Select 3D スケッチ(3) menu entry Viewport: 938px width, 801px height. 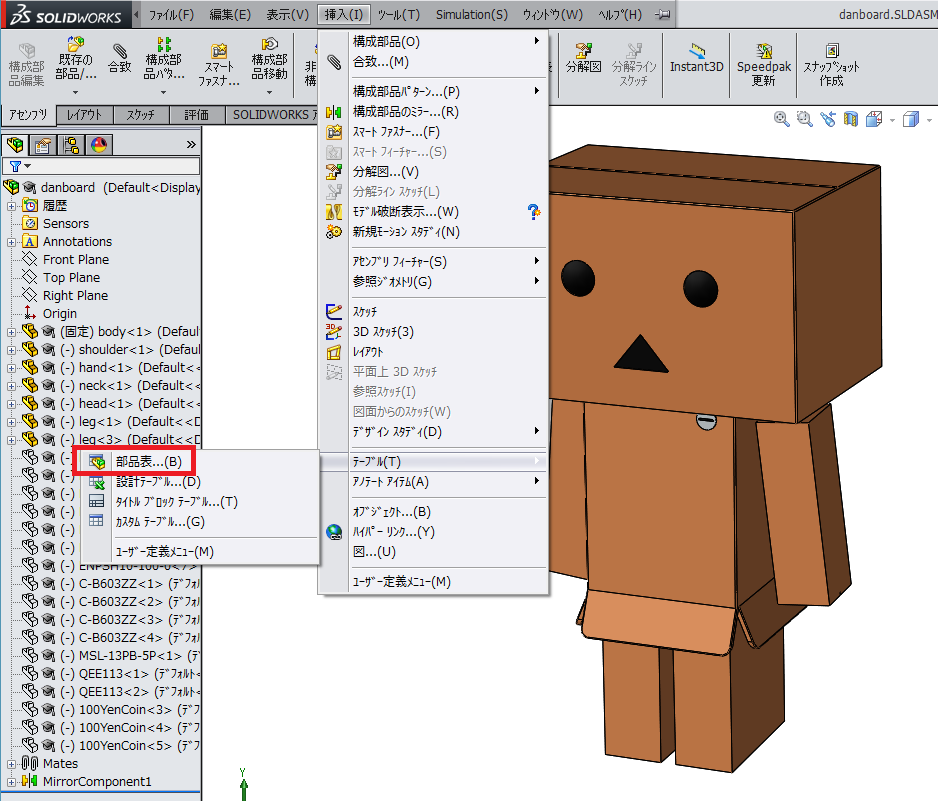383,331
